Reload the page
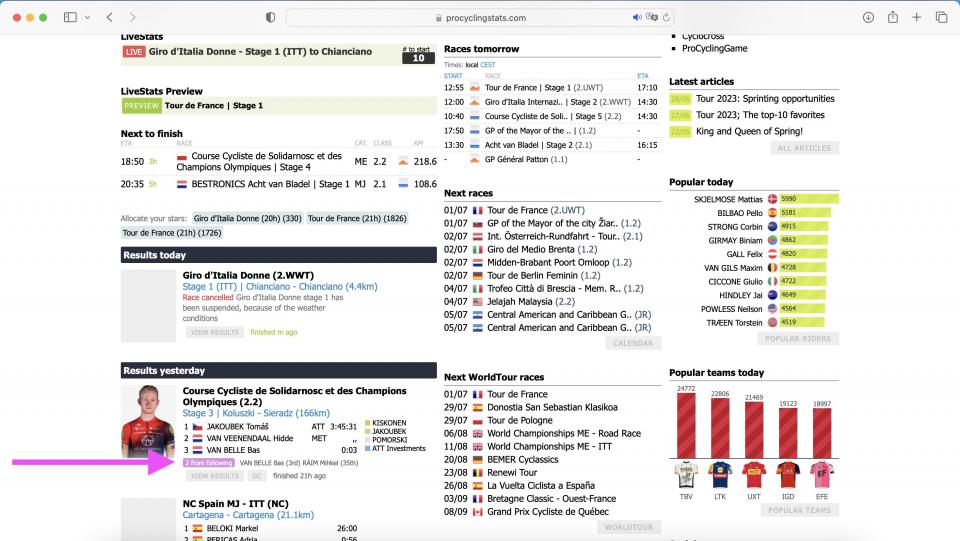This screenshot has width=960, height=541. [x=666, y=17]
